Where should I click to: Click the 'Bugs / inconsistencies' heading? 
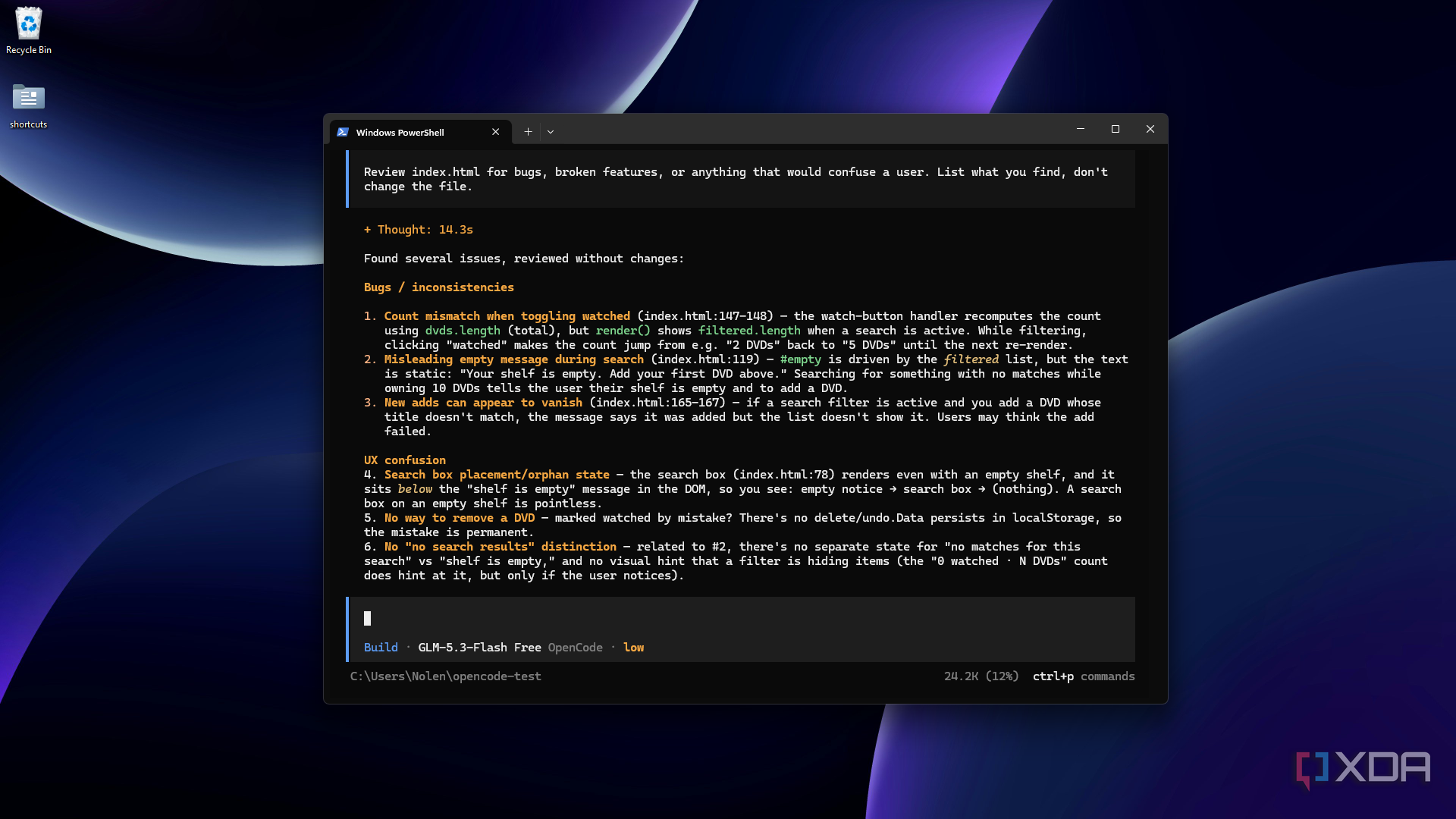[439, 287]
